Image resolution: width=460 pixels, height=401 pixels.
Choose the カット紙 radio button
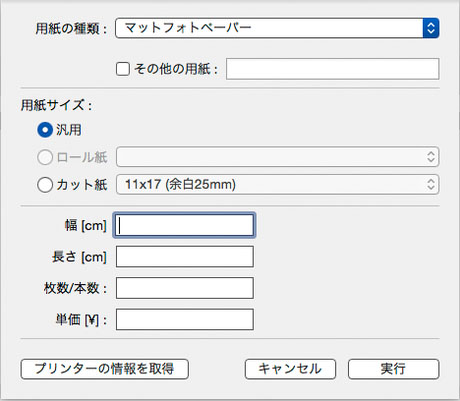[x=45, y=184]
